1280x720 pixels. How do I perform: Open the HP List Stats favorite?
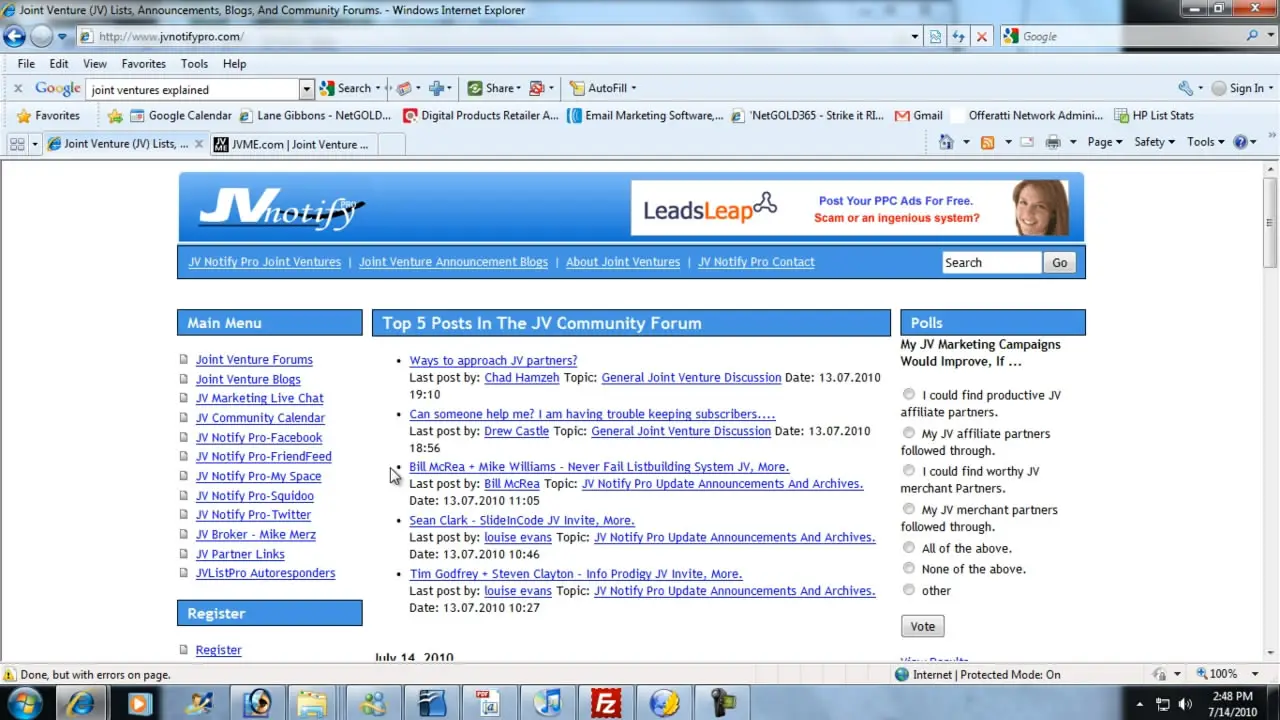pyautogui.click(x=1154, y=116)
